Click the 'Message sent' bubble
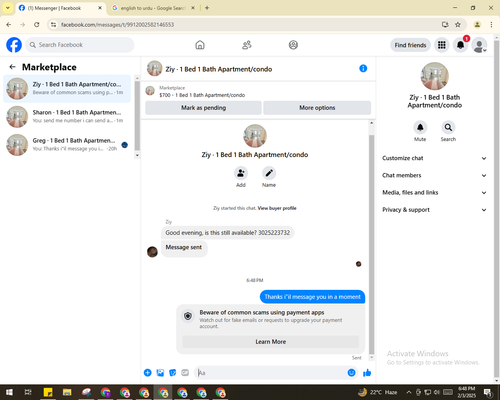Screen dimensions: 500x400 [184, 248]
